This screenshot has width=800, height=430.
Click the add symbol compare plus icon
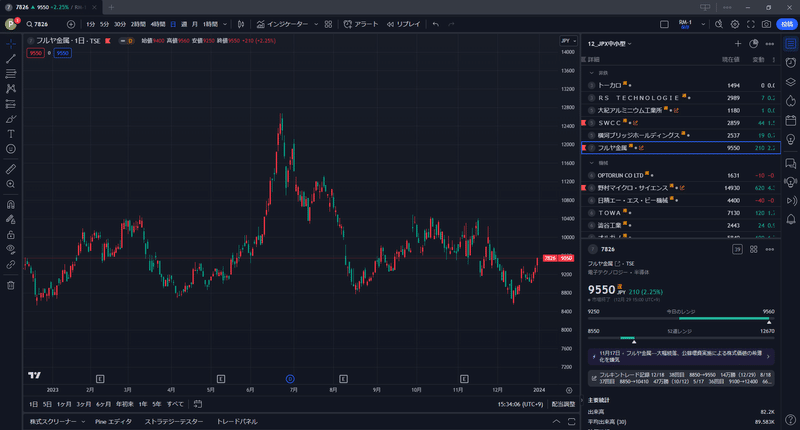(x=71, y=24)
